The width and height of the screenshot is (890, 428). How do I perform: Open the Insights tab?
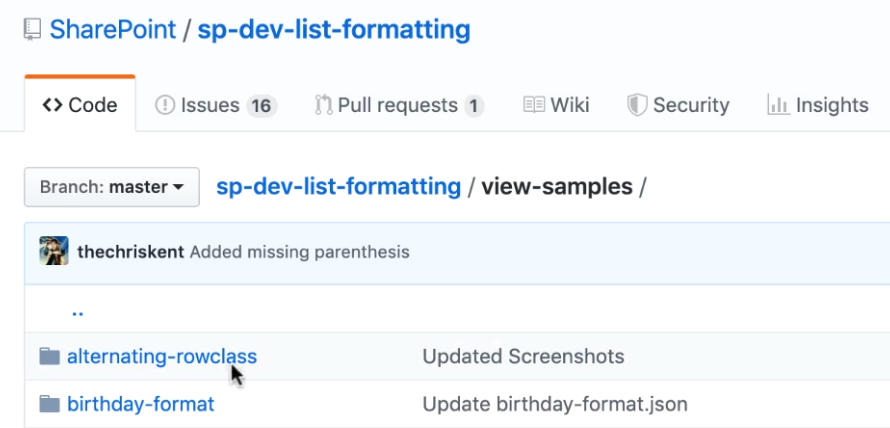tap(818, 105)
